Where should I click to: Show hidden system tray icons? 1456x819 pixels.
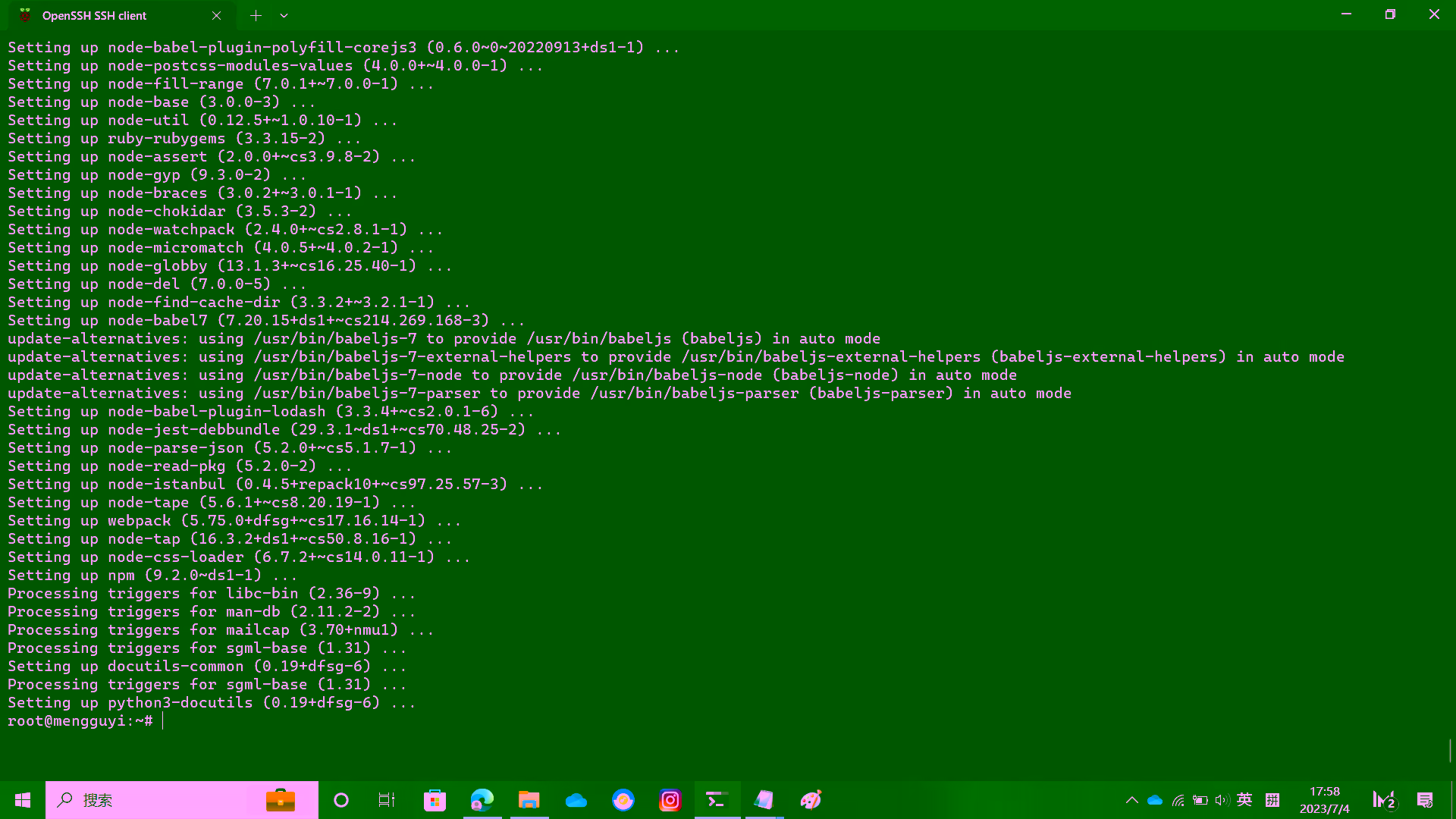1131,800
